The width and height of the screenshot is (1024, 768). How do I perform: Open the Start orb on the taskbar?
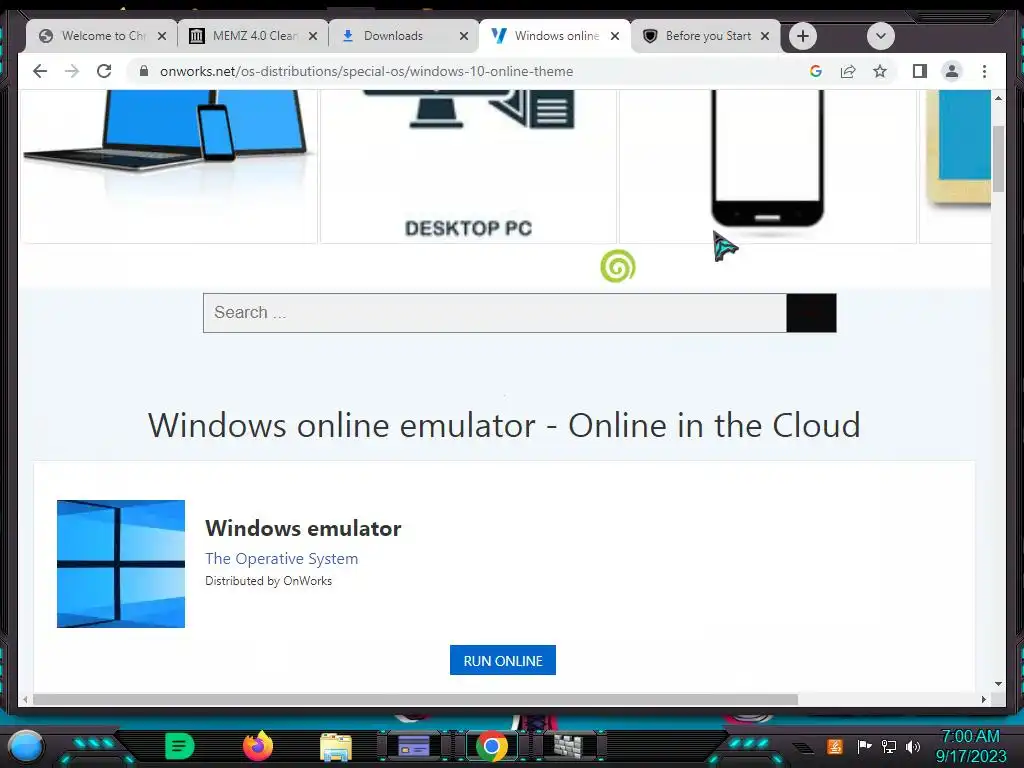click(x=26, y=745)
